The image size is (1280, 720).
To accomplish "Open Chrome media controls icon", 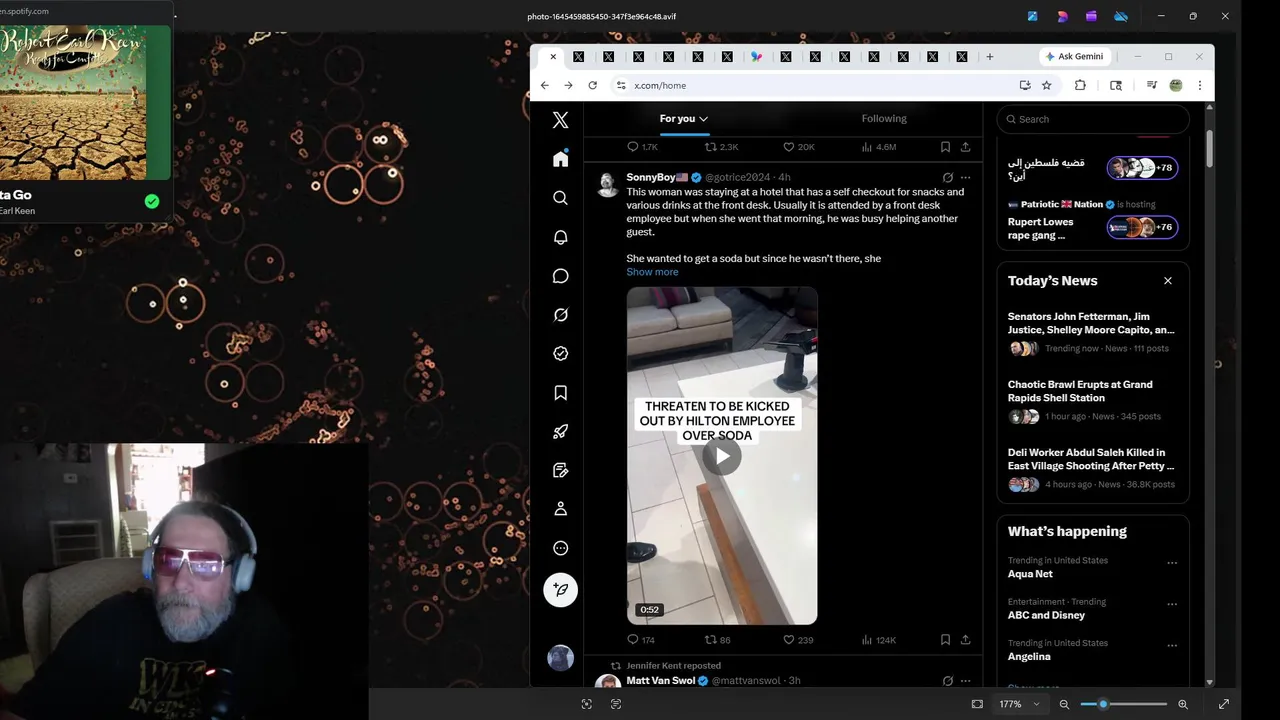I will (x=1151, y=85).
